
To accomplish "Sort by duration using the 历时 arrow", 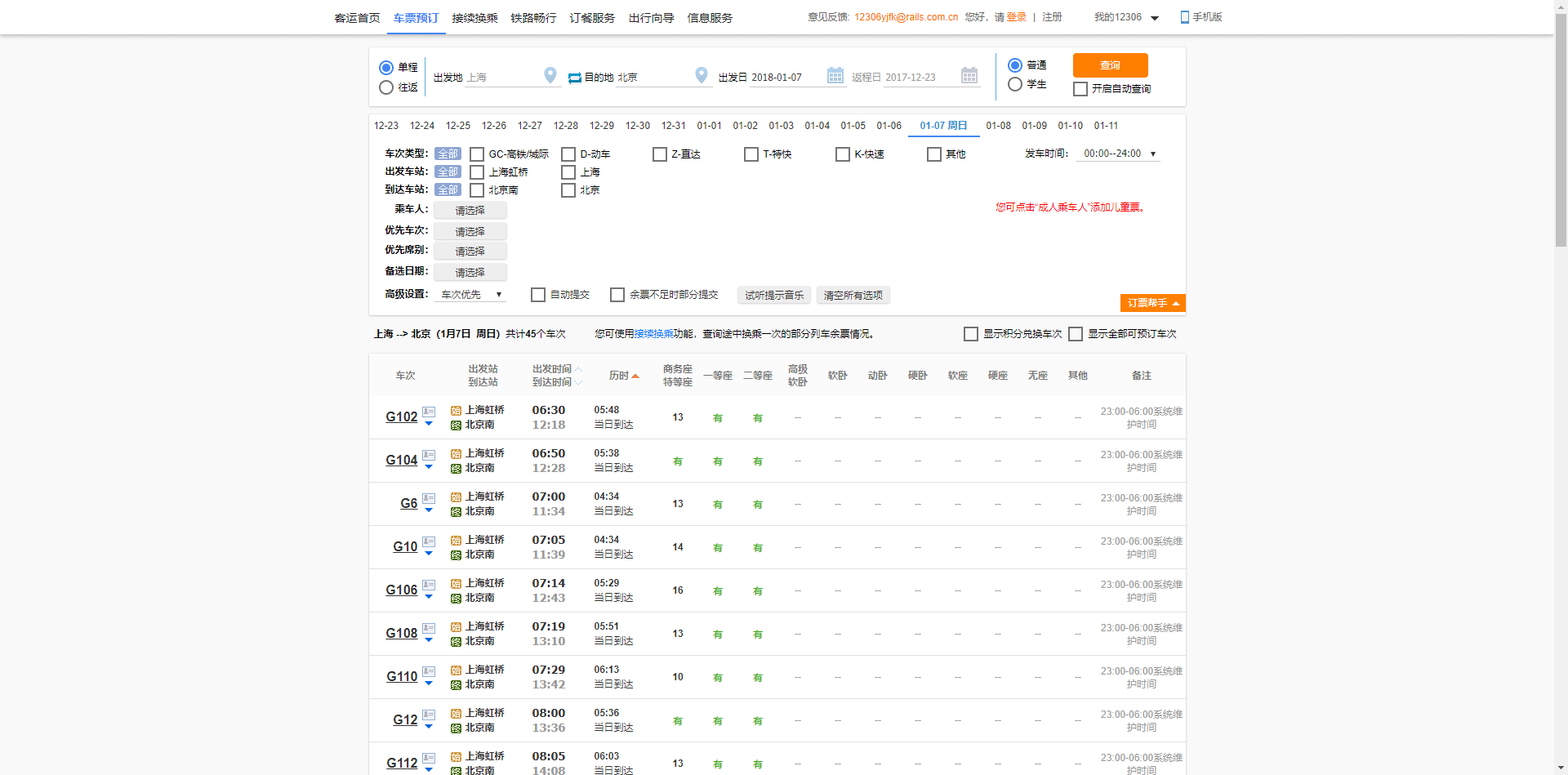I will (x=635, y=376).
